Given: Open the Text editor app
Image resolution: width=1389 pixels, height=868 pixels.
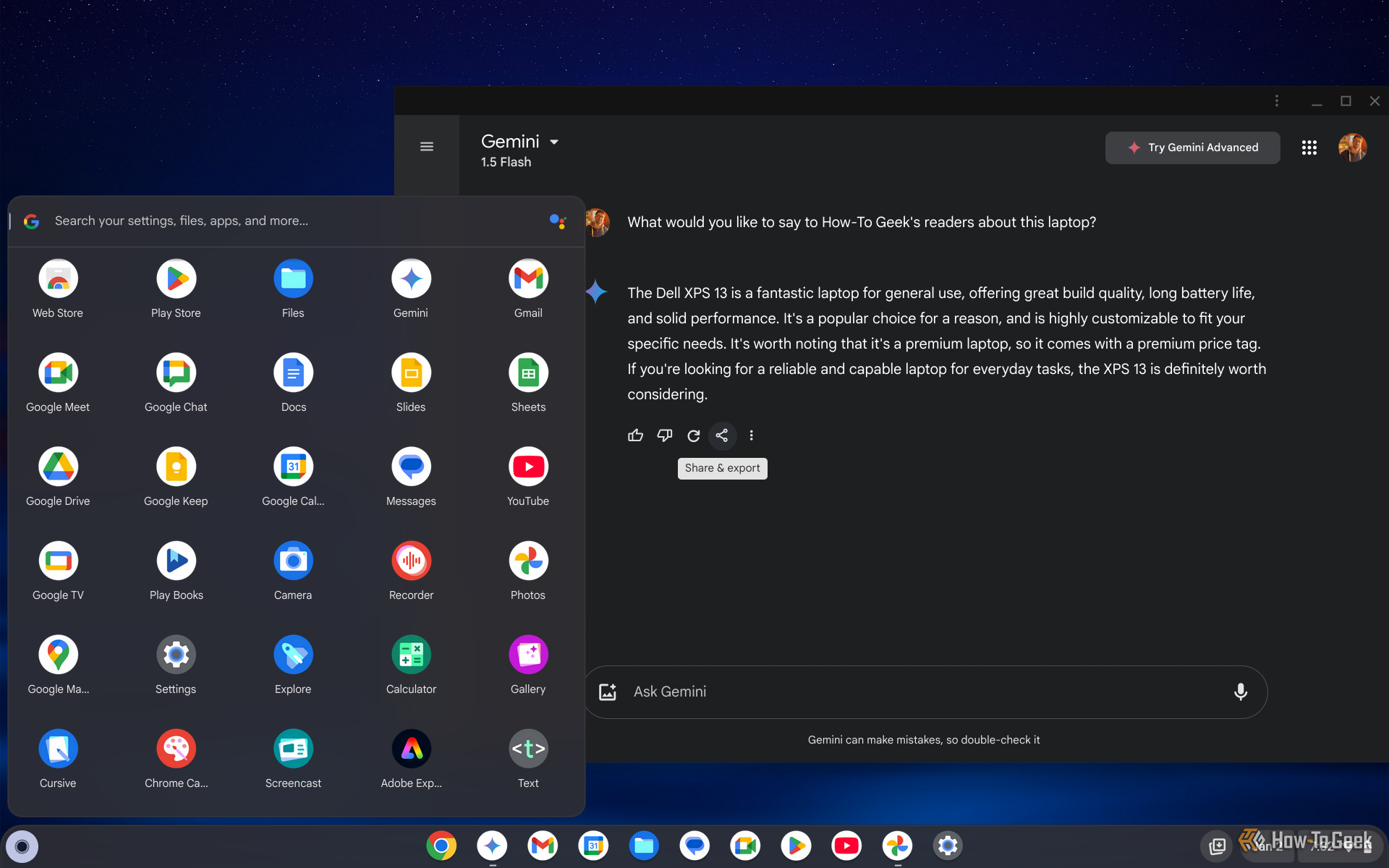Looking at the screenshot, I should [528, 749].
